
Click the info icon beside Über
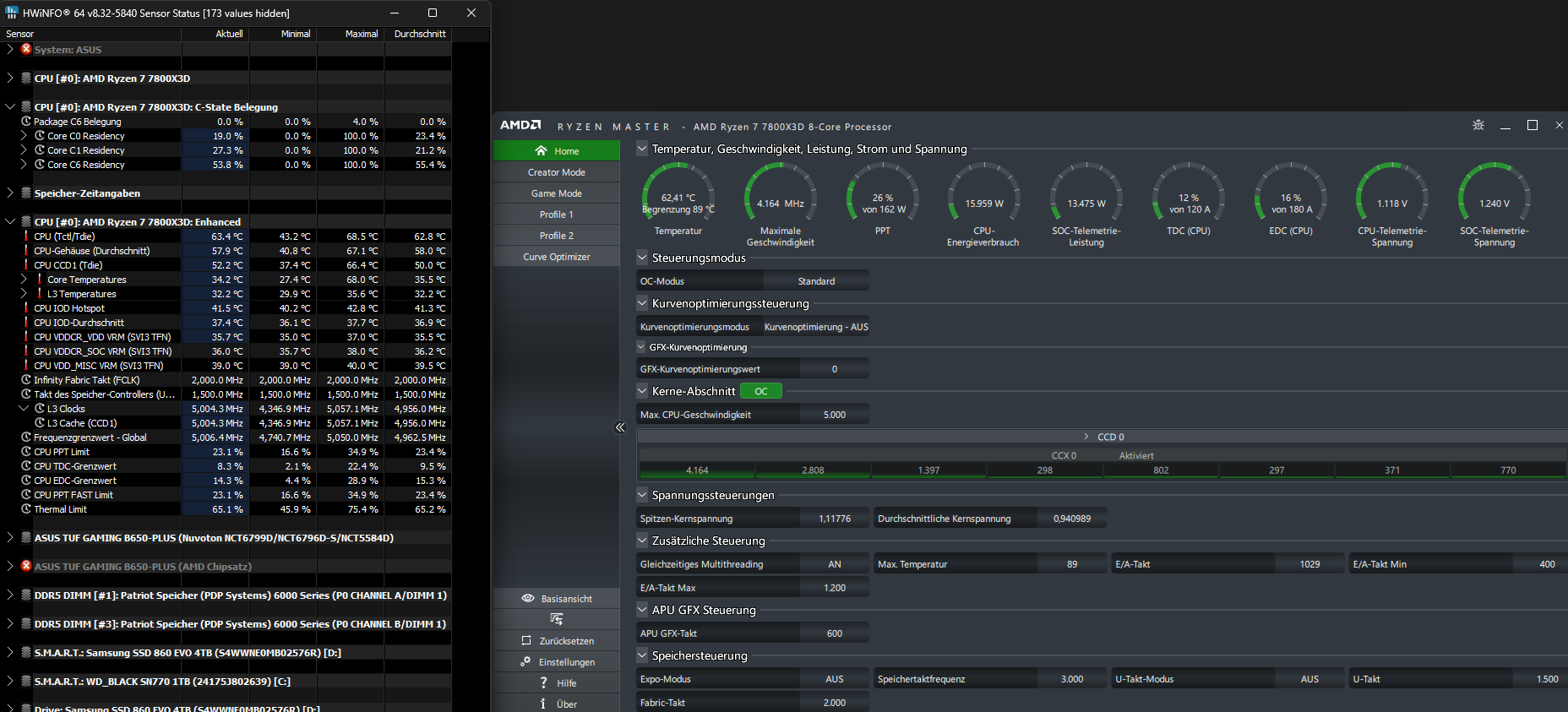pyautogui.click(x=542, y=704)
